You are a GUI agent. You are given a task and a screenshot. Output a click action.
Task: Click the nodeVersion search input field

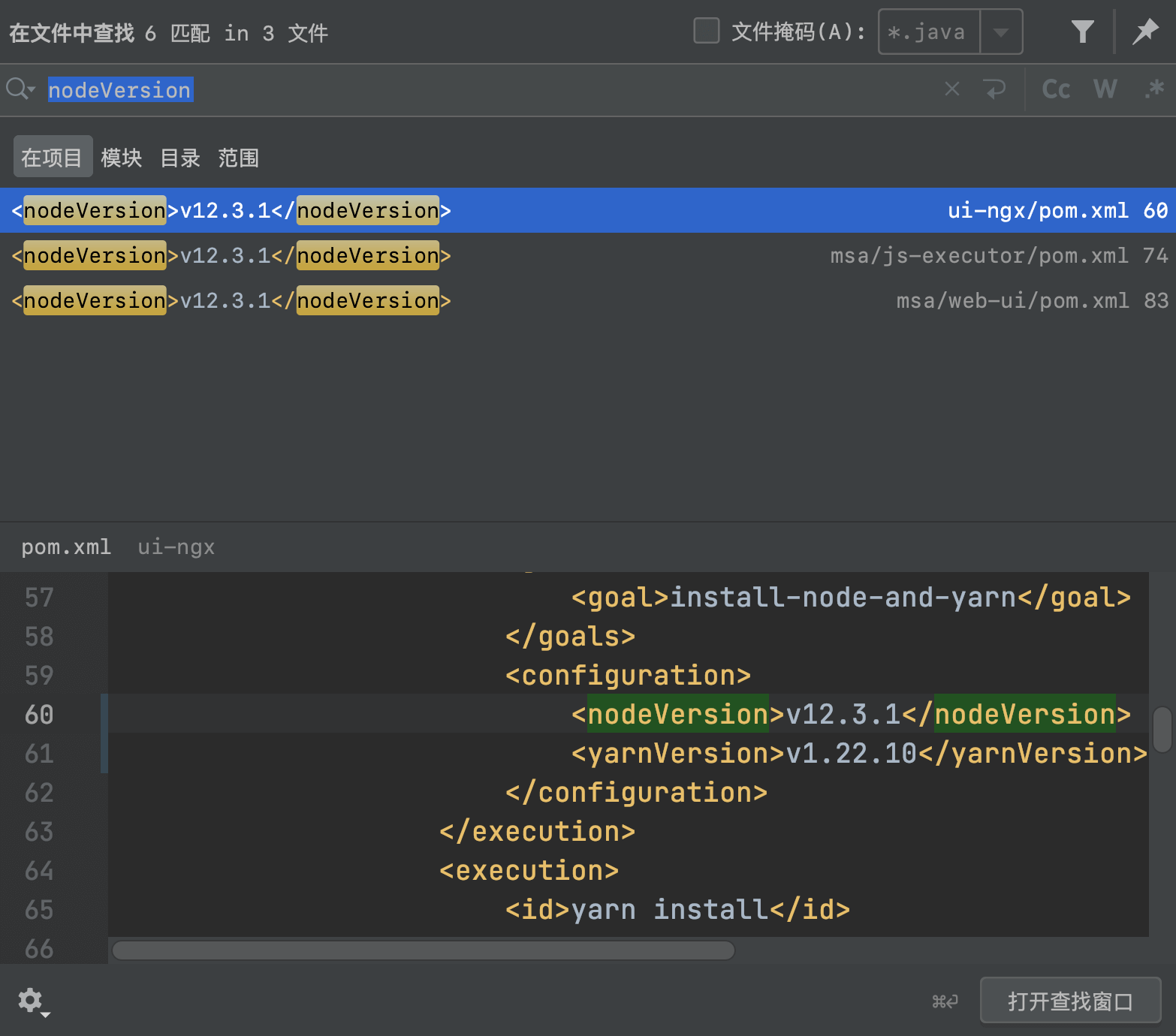pyautogui.click(x=526, y=90)
